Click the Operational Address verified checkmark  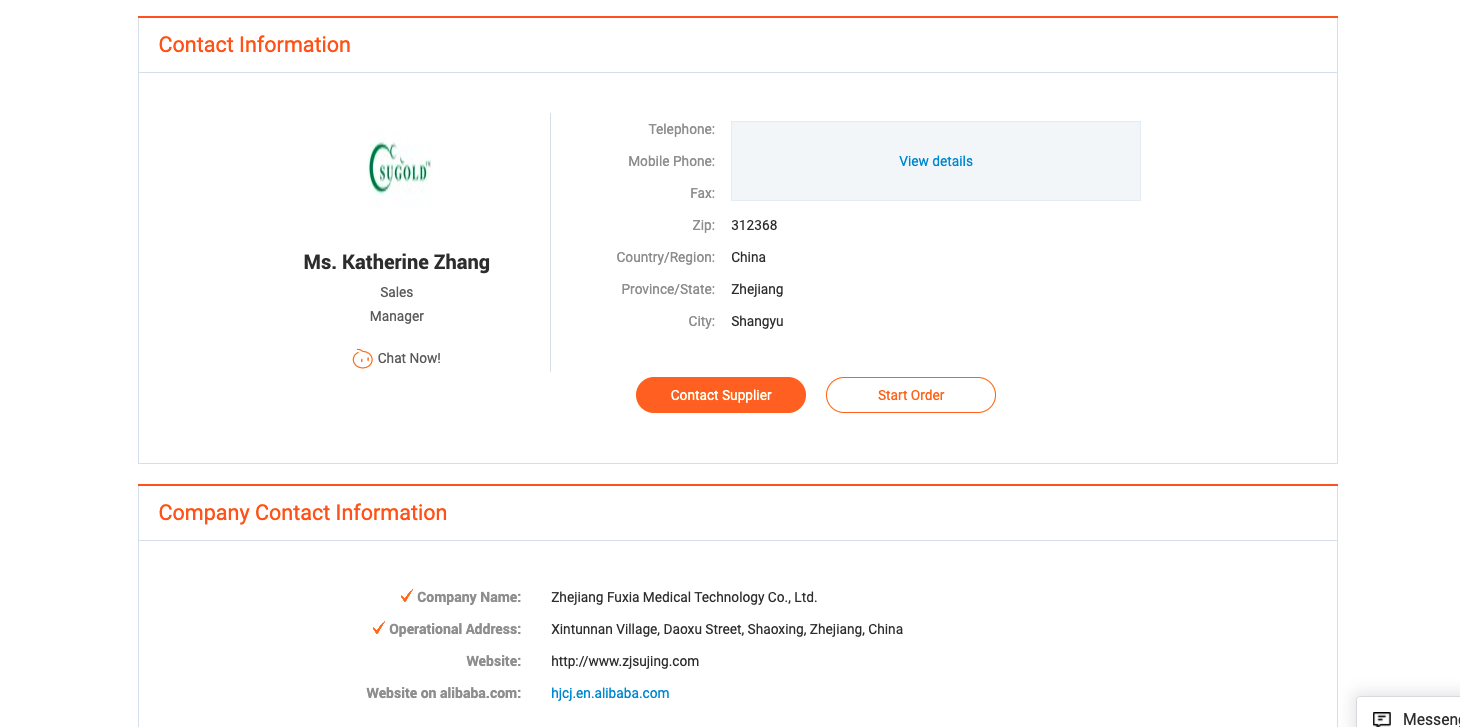(x=378, y=628)
